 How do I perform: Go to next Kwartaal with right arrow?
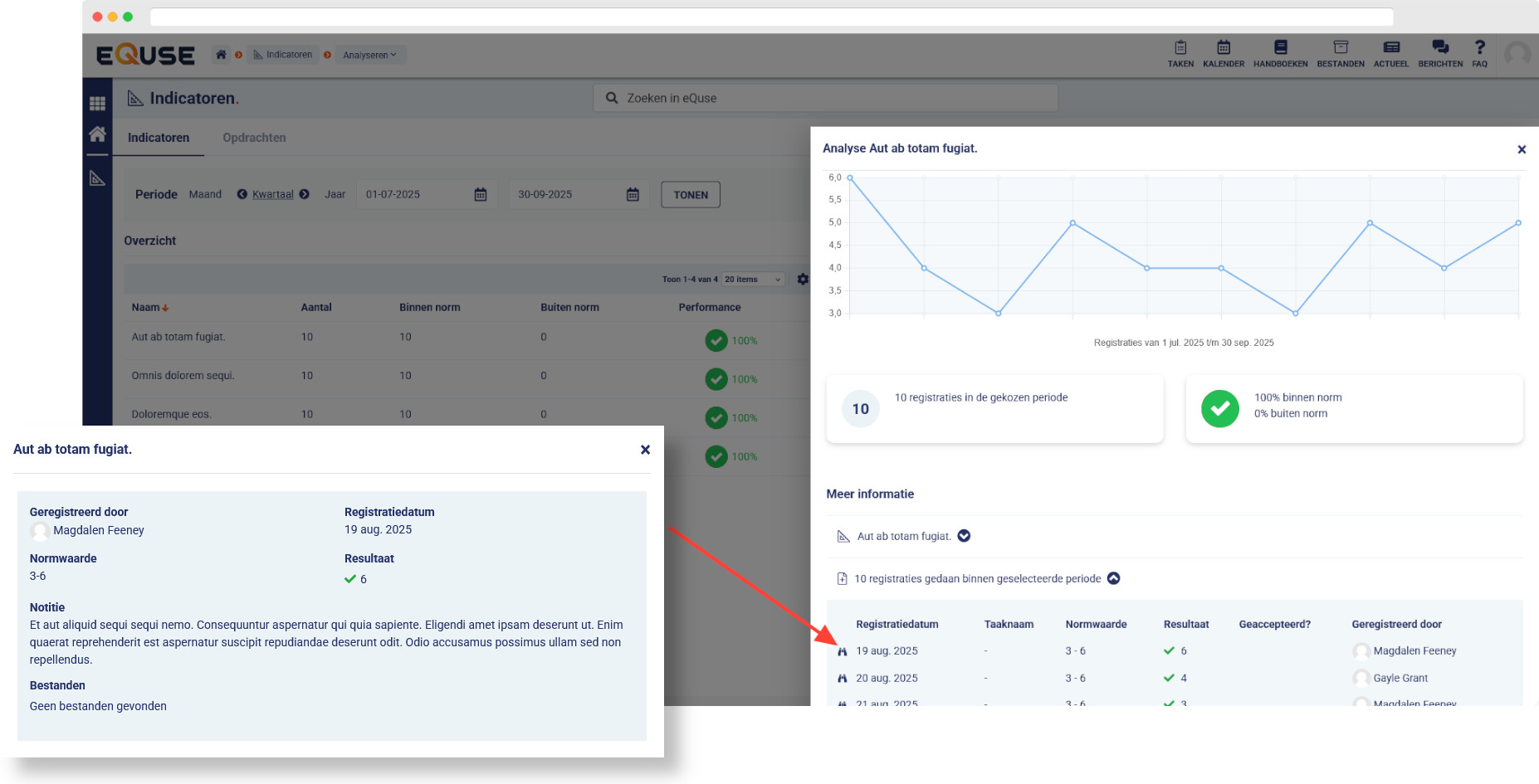point(305,194)
